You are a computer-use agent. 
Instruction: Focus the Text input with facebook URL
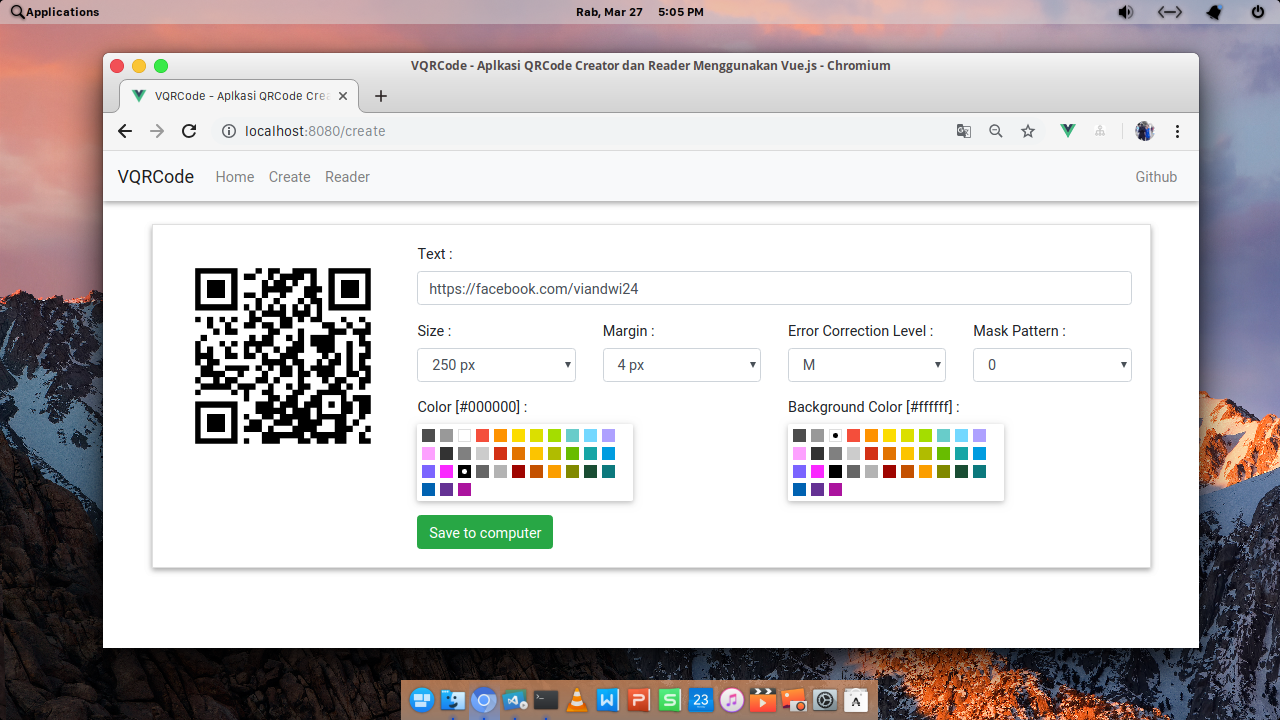click(774, 288)
